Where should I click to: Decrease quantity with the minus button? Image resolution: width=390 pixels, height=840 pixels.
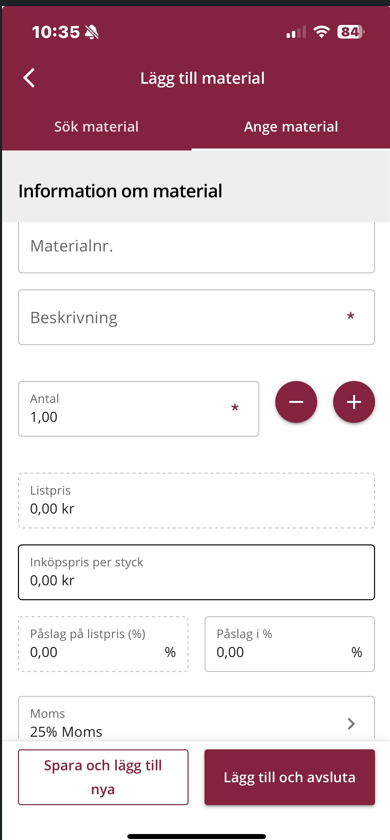296,402
